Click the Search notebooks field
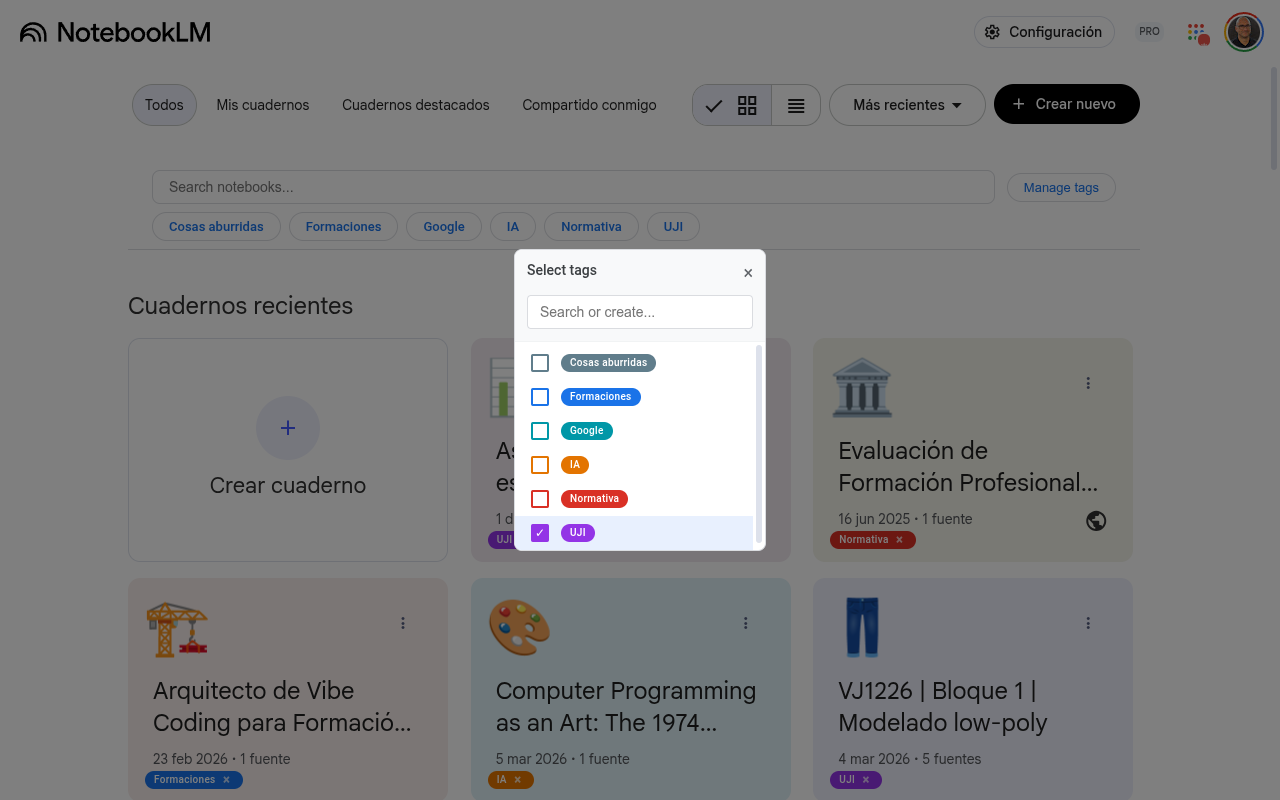The height and width of the screenshot is (800, 1280). point(573,187)
